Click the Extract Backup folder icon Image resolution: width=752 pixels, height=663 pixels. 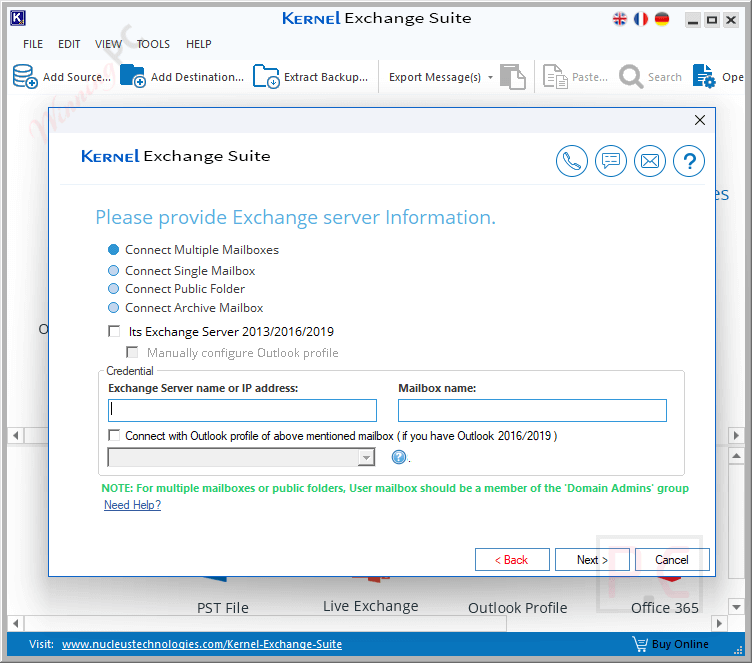(x=266, y=76)
